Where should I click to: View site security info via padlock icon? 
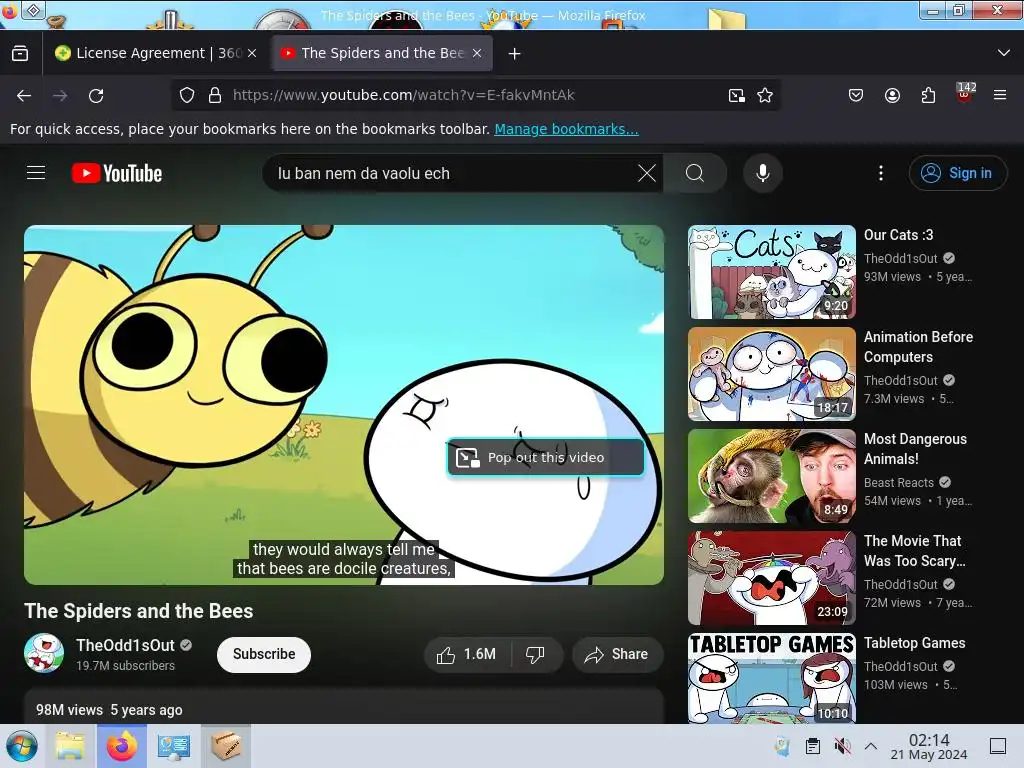pos(215,95)
